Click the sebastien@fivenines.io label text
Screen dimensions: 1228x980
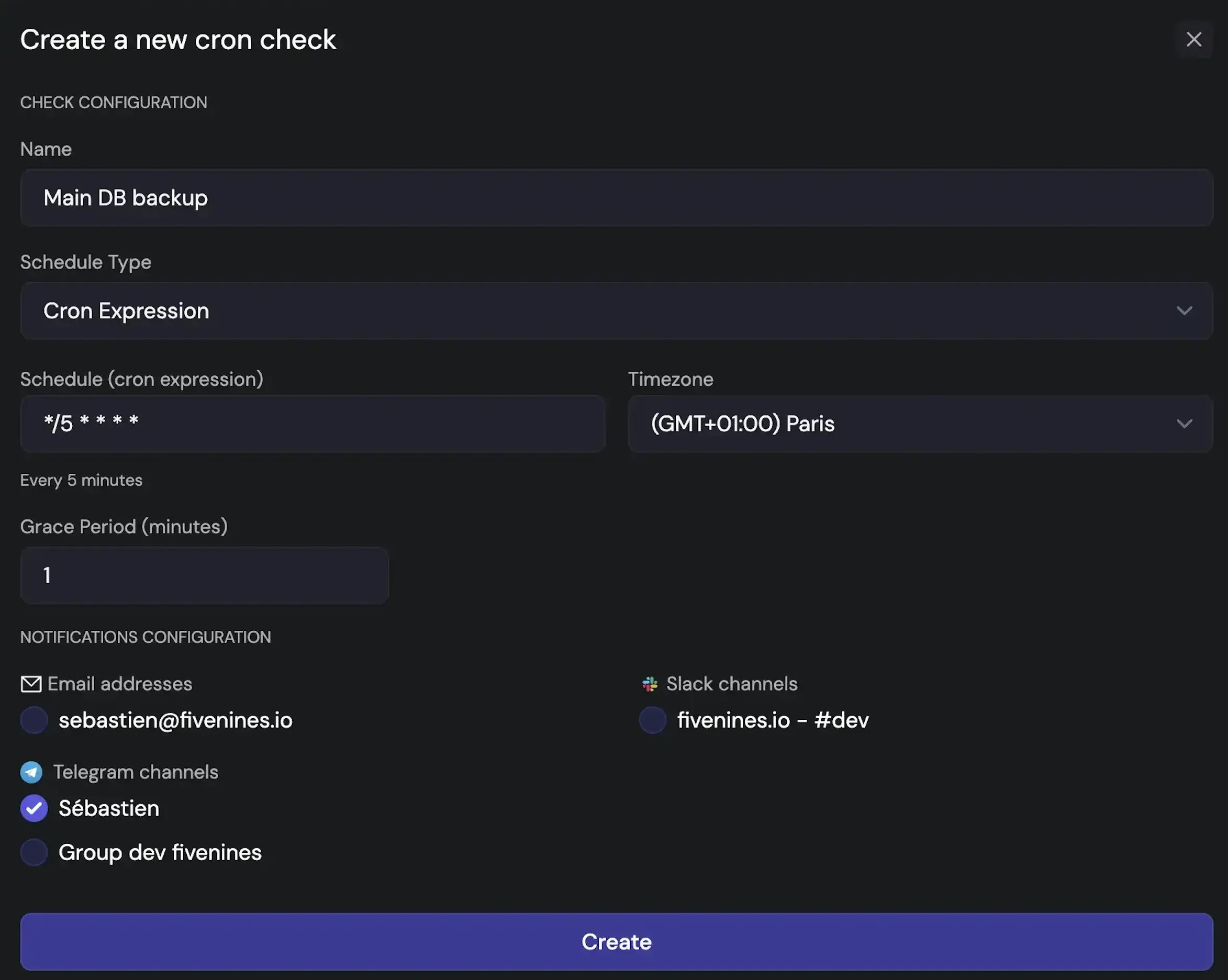175,720
